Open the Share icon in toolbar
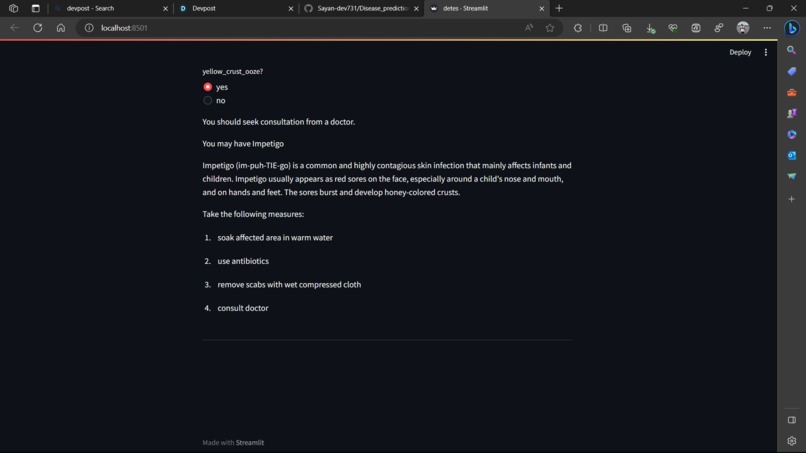806x453 pixels. pyautogui.click(x=719, y=28)
